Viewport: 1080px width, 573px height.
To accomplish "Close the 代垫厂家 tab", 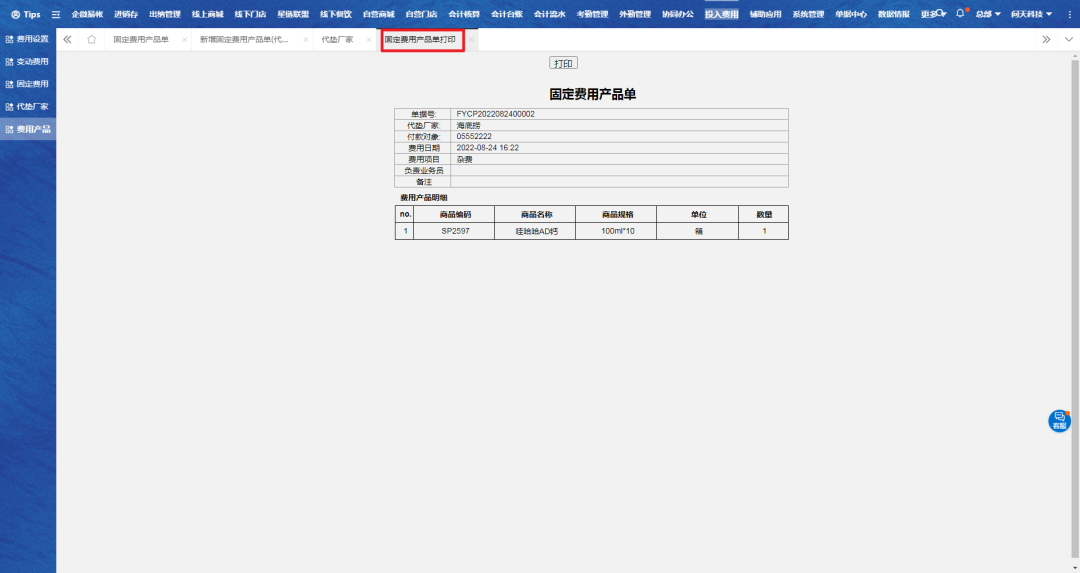I will pyautogui.click(x=368, y=40).
